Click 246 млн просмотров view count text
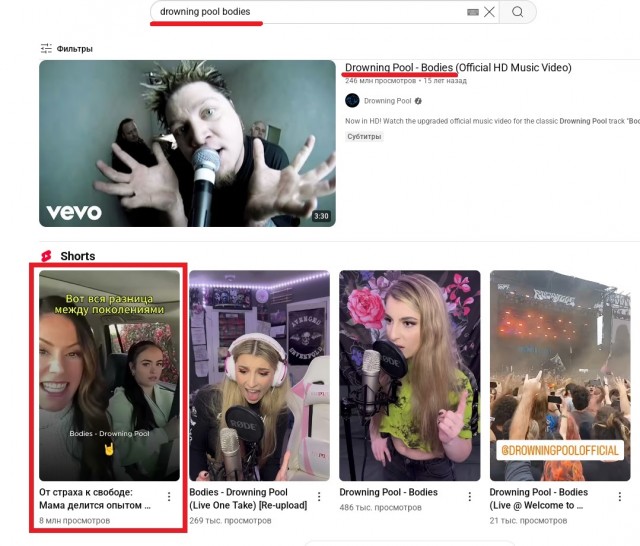The image size is (640, 546). pyautogui.click(x=380, y=81)
